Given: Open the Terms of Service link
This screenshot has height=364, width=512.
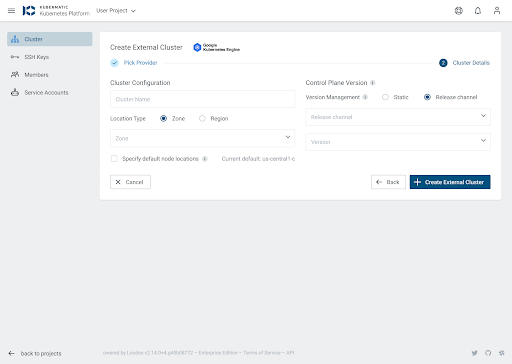Looking at the screenshot, I should [x=262, y=353].
